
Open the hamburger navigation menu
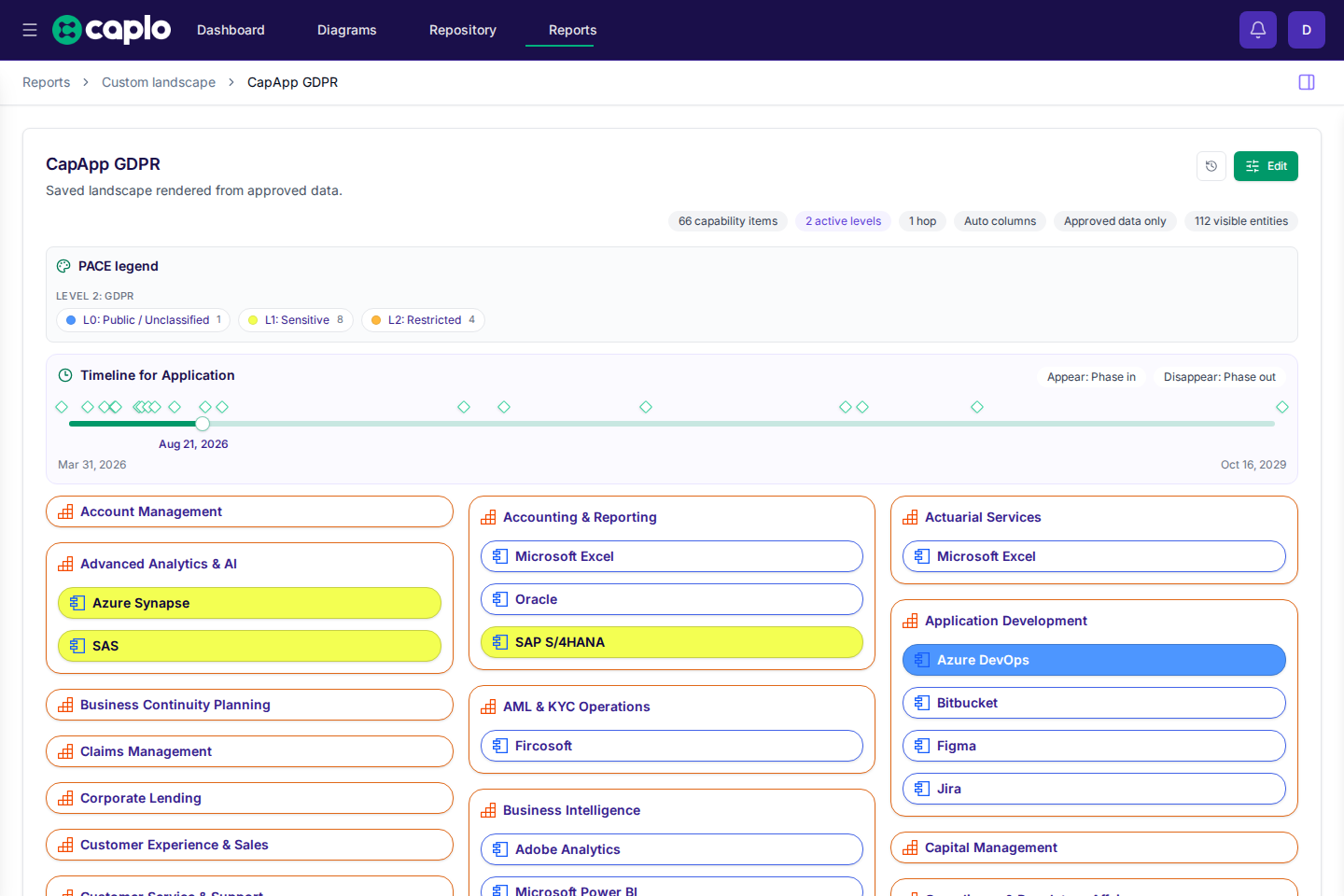point(30,30)
